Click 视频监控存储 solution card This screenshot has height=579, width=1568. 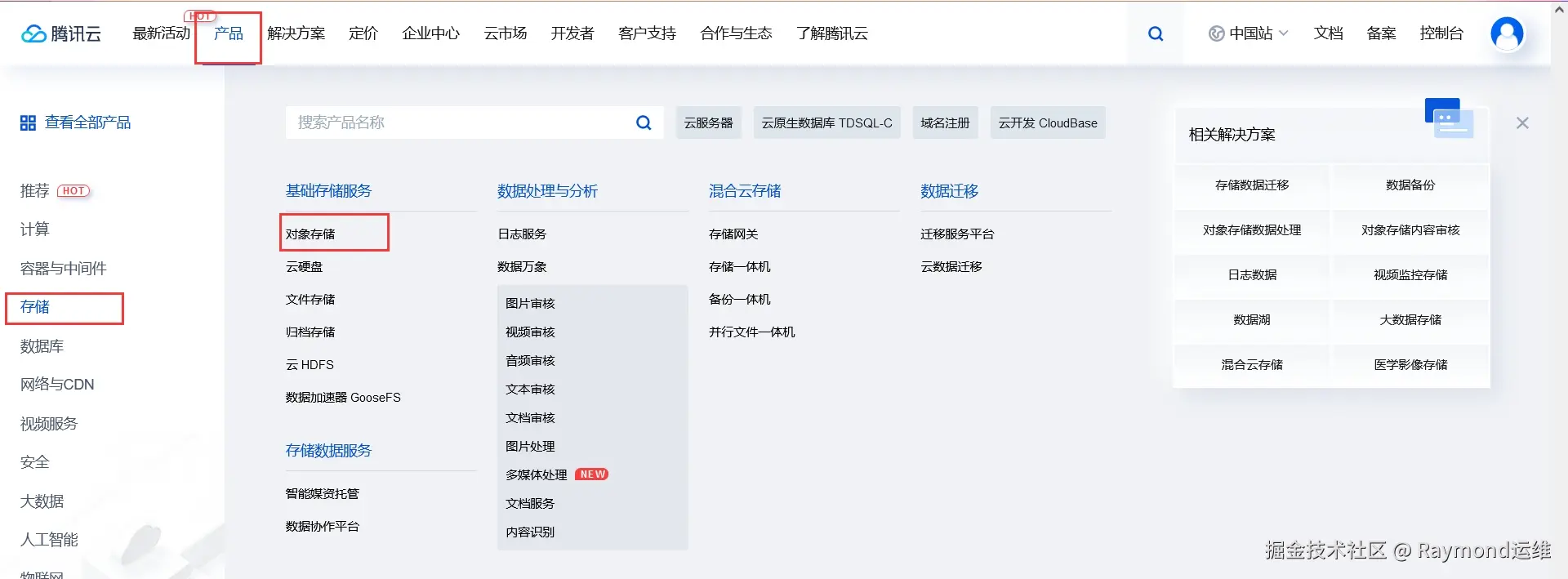point(1410,275)
